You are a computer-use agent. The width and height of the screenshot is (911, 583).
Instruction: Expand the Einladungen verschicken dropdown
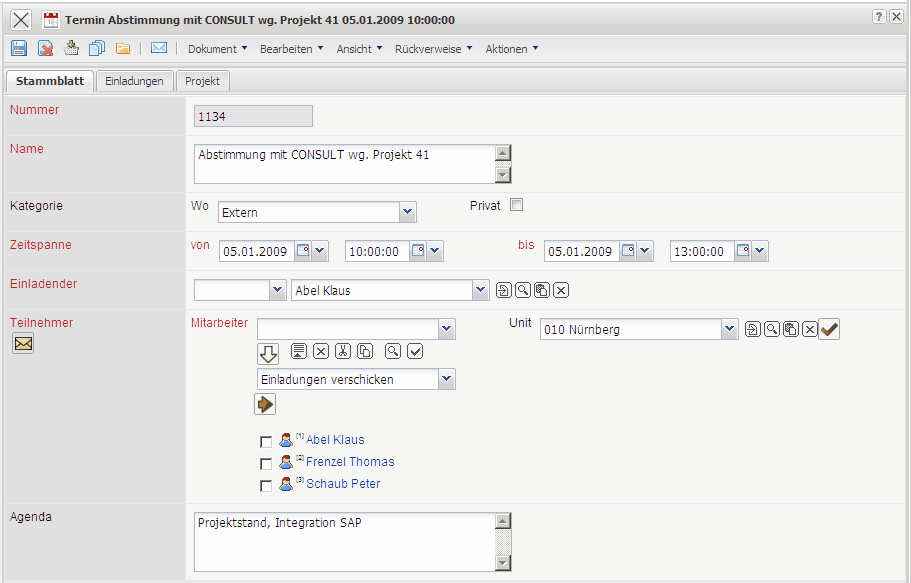[447, 379]
